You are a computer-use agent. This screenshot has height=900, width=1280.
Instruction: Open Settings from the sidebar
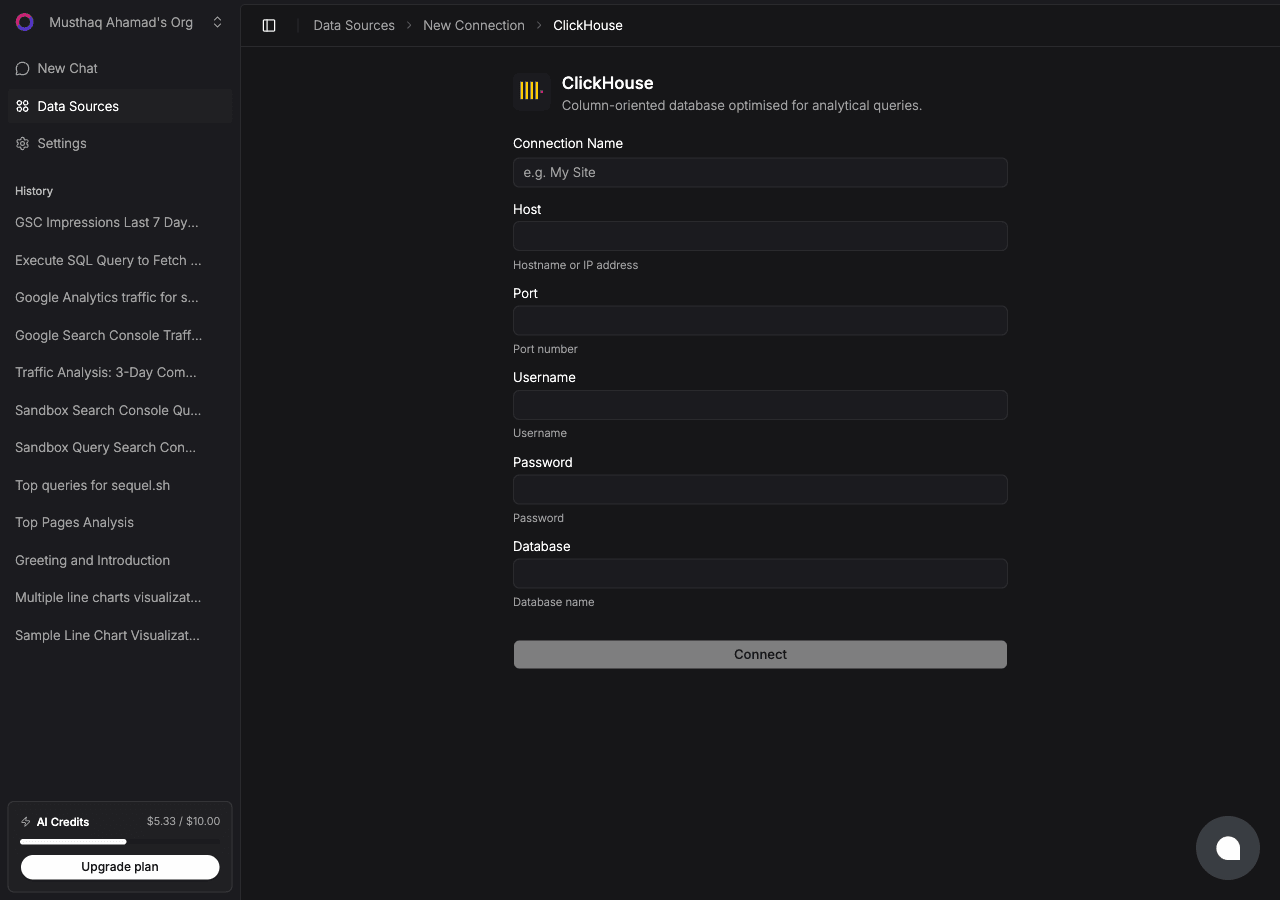(120, 143)
